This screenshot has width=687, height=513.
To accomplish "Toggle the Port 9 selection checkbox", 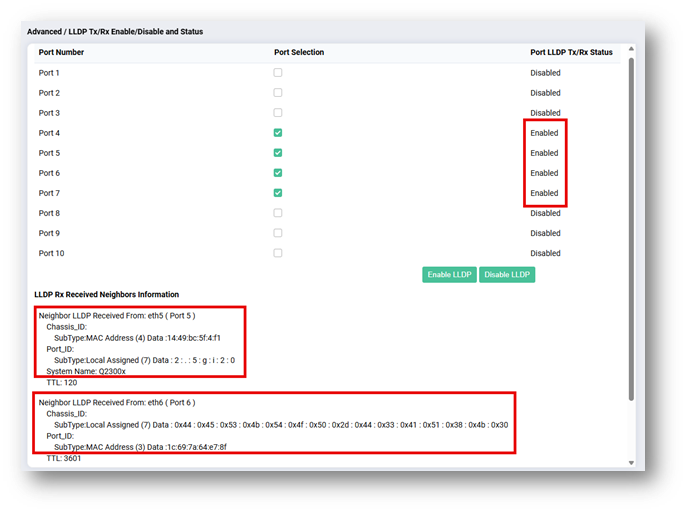I will click(278, 233).
